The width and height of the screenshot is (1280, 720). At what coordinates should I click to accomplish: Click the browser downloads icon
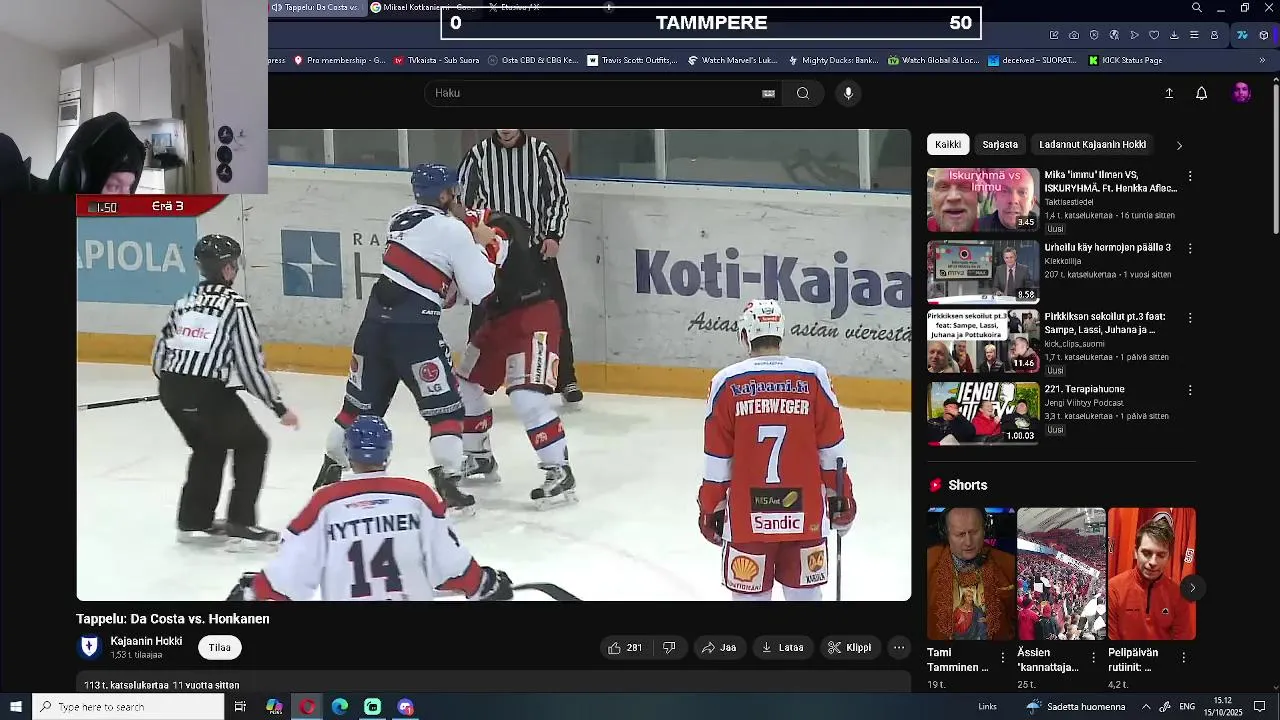tap(1174, 35)
